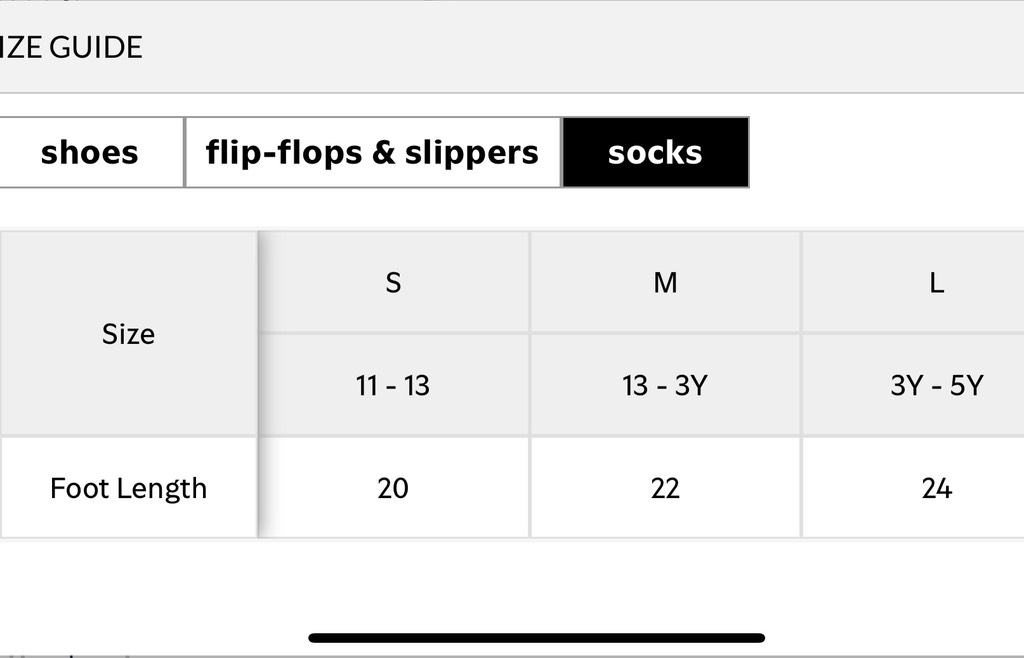Screen dimensions: 1024x658
Task: Tap the L size column header
Action: [936, 283]
